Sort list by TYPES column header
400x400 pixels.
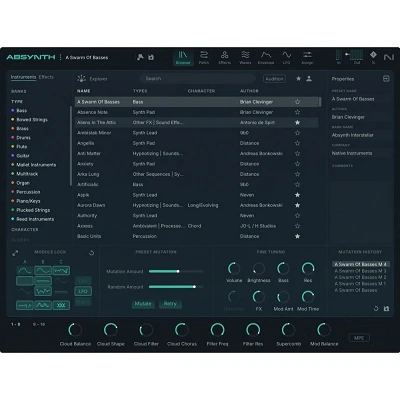point(140,91)
